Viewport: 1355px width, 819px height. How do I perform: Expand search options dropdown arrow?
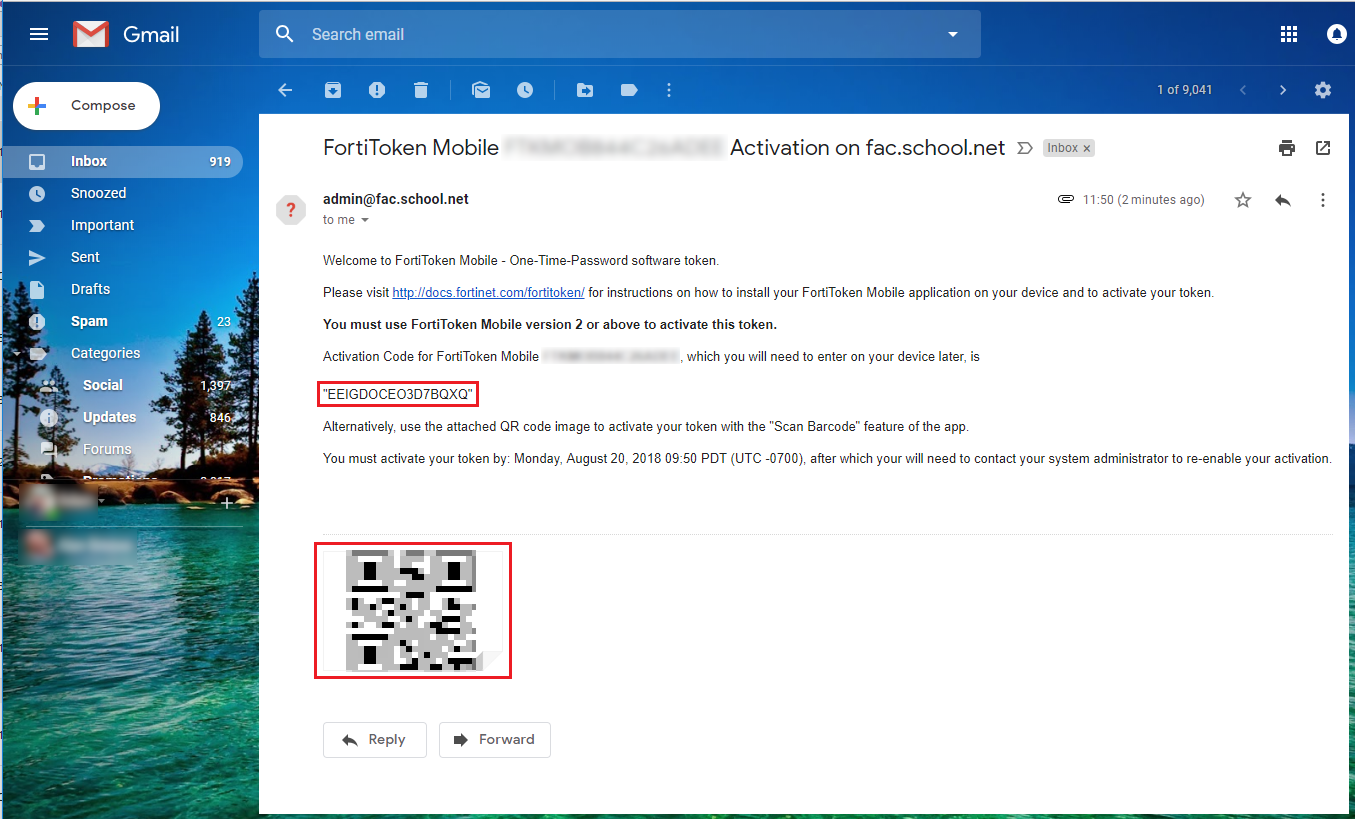pos(952,34)
